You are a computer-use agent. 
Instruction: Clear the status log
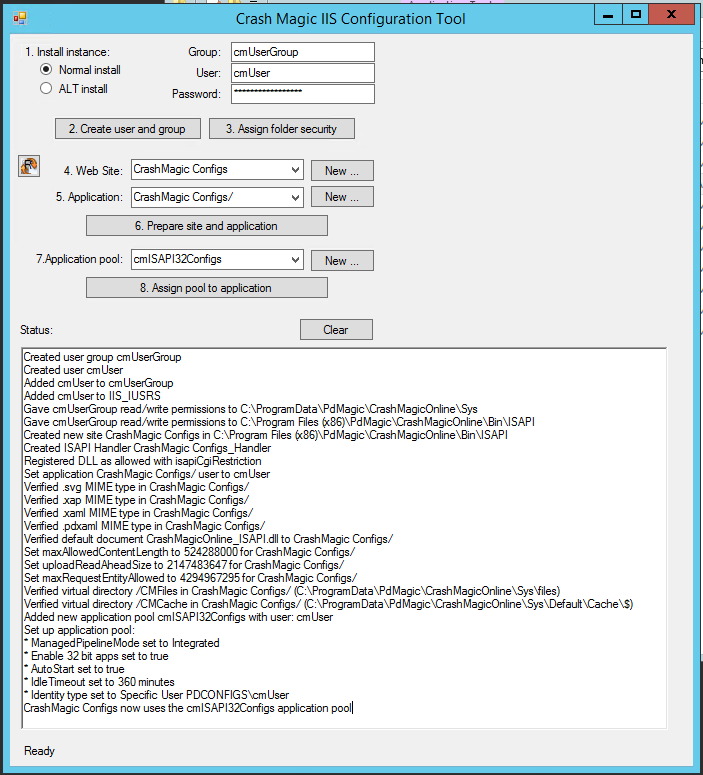coord(336,330)
